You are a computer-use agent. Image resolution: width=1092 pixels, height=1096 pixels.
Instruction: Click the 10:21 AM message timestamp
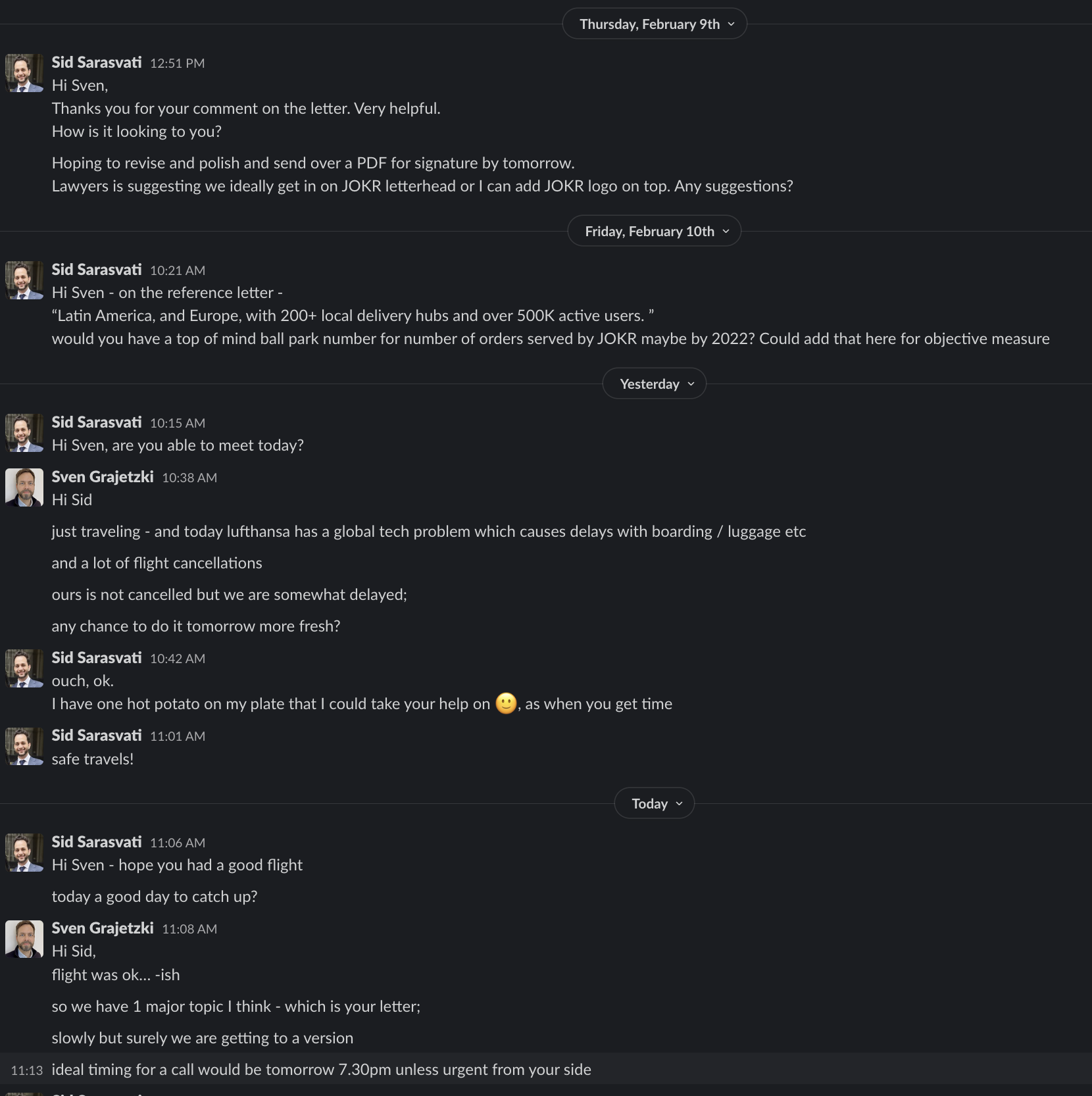pyautogui.click(x=178, y=270)
